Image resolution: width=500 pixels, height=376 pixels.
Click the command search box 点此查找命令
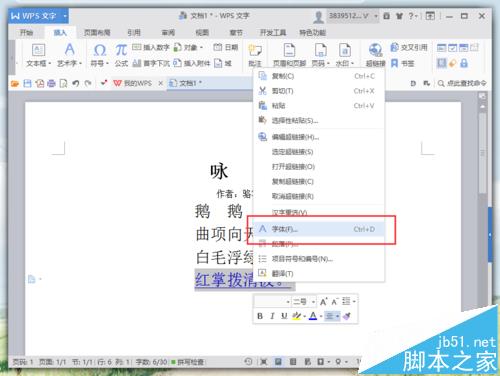coord(462,83)
